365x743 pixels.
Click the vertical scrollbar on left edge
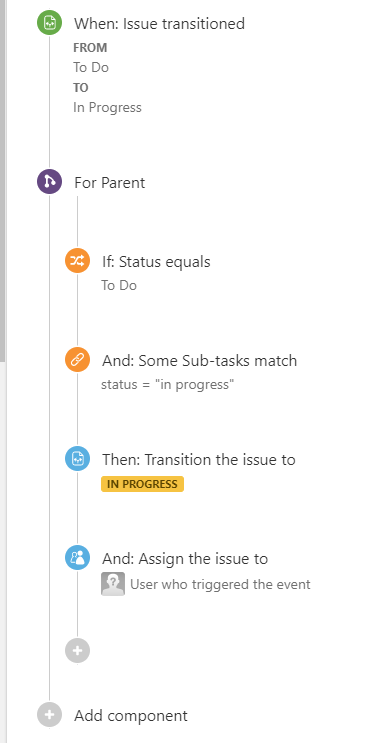pos(3,180)
